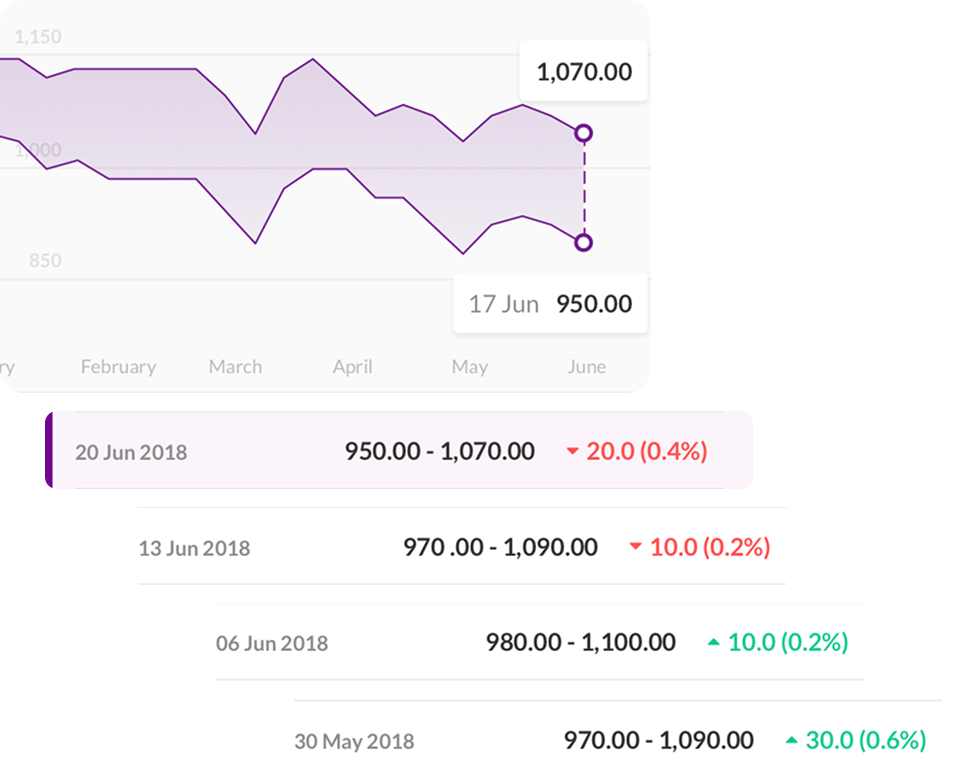Open the 06 Jun 2018 entry
The height and width of the screenshot is (777, 972).
[539, 642]
